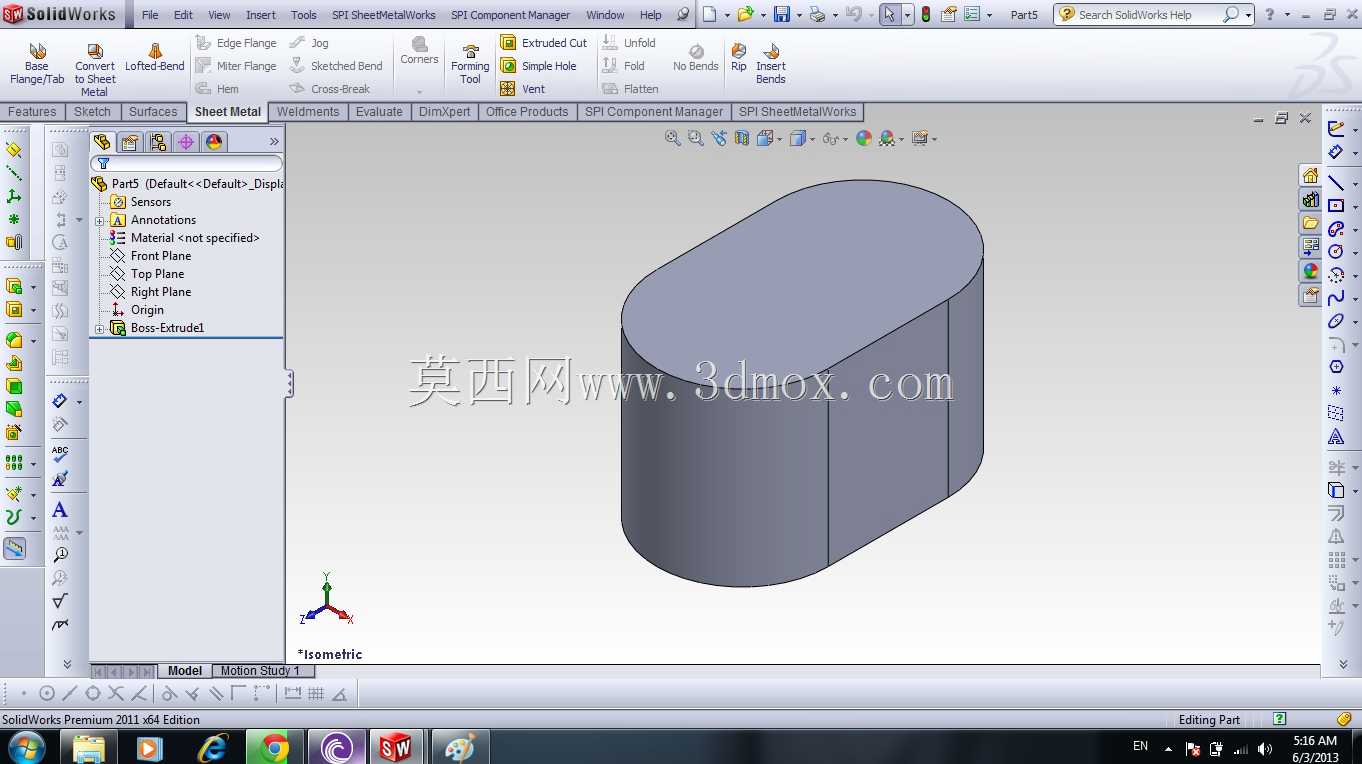
Task: Open the DimXpert tab
Action: (x=444, y=112)
